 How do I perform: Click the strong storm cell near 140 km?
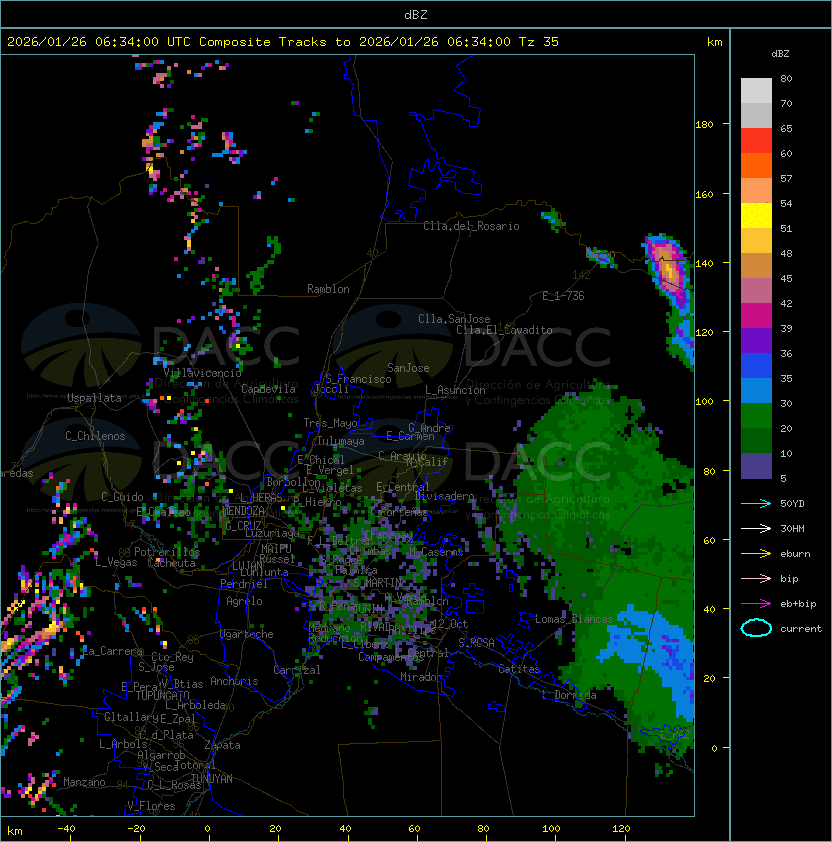click(x=669, y=268)
